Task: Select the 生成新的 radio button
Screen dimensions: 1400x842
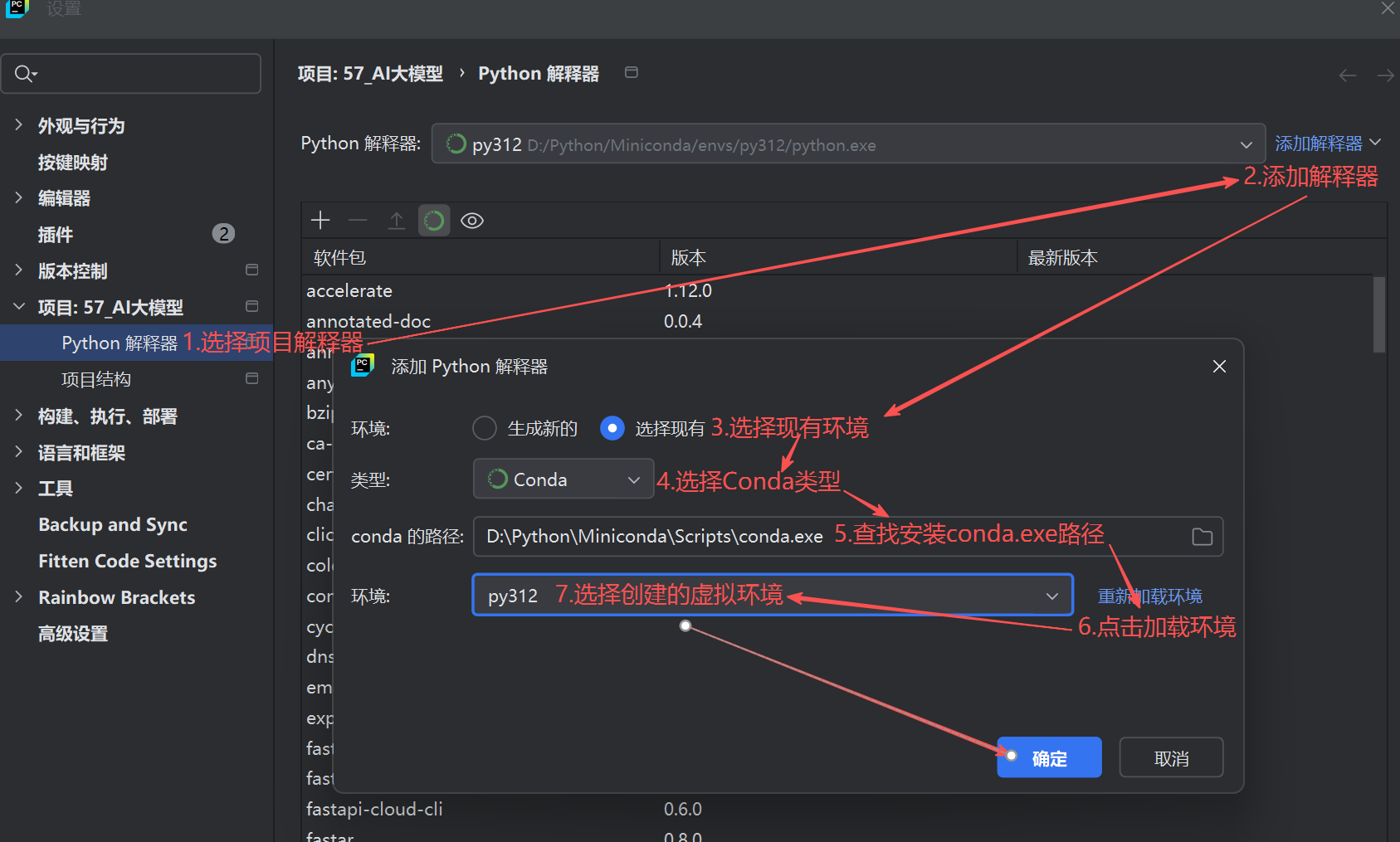Action: tap(485, 428)
